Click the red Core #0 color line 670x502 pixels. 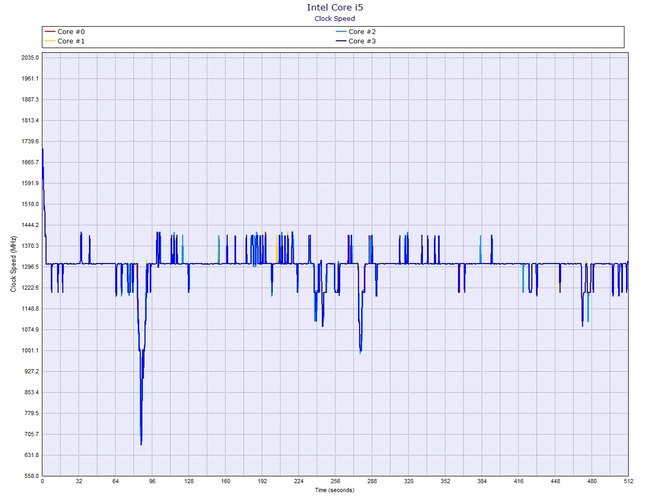[50, 32]
